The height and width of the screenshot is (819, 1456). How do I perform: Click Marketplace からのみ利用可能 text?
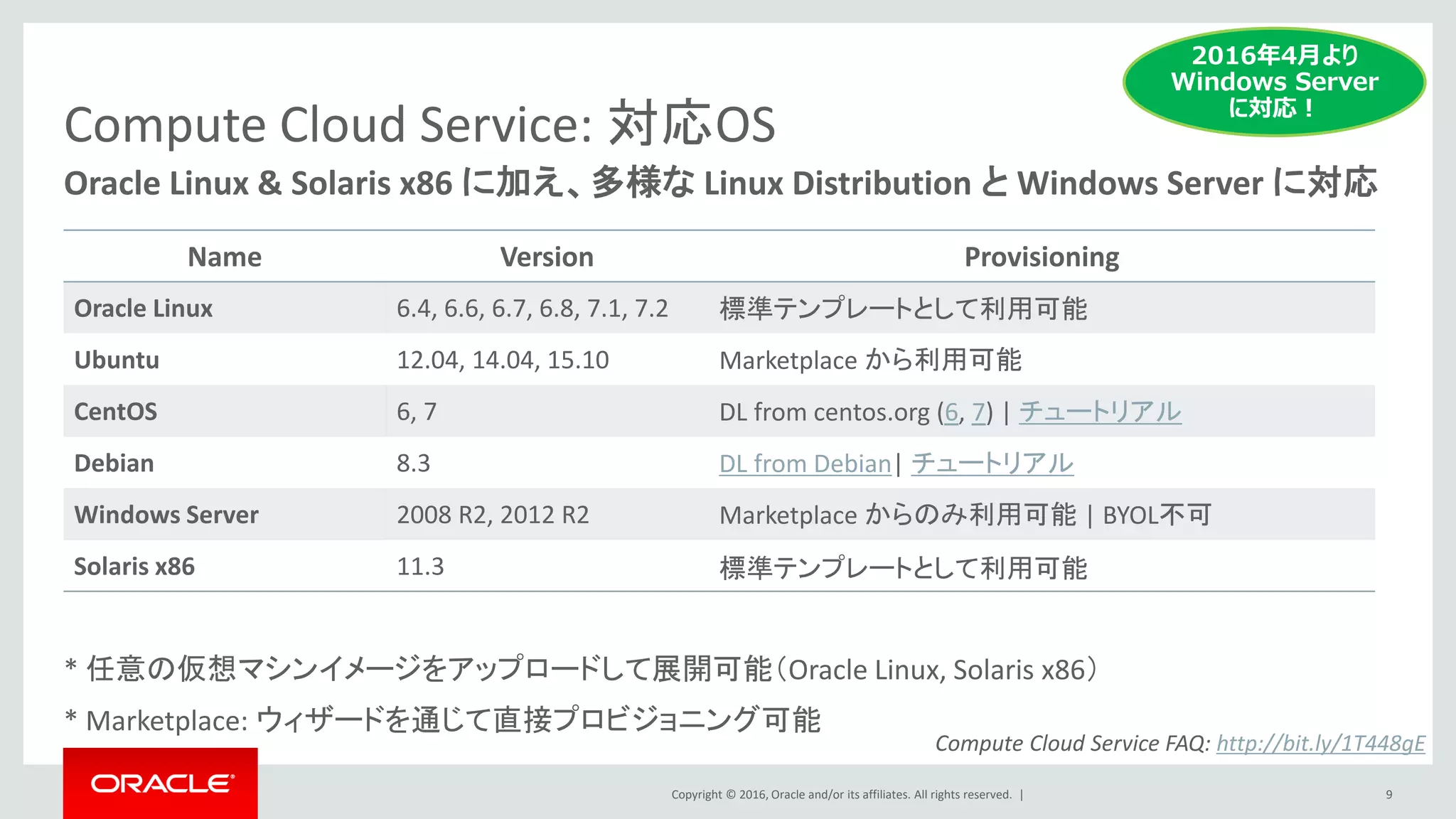[x=898, y=515]
